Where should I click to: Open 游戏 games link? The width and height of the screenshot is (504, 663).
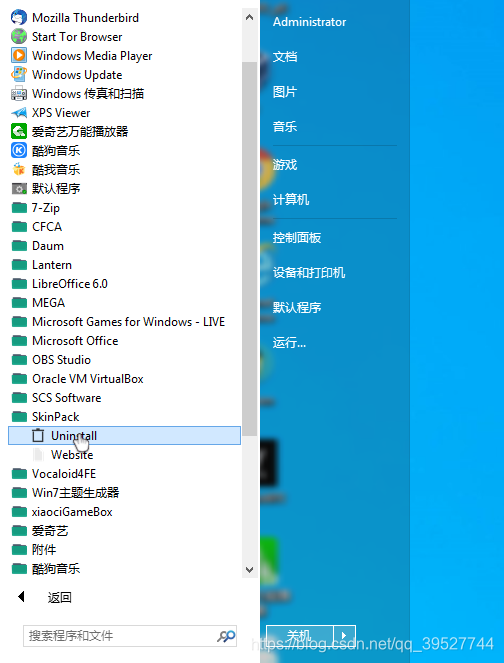285,164
